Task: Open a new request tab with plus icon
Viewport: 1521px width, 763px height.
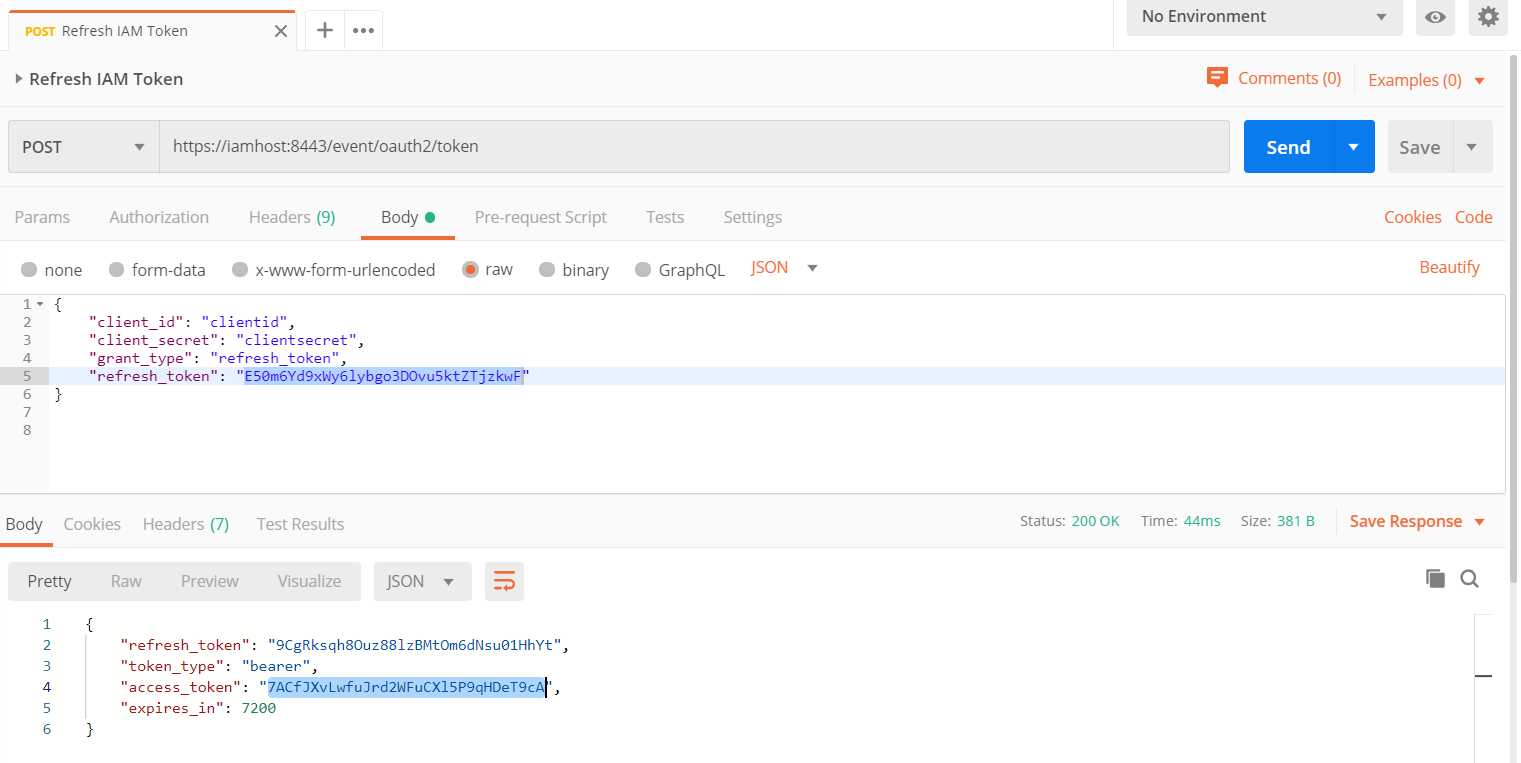Action: 324,30
